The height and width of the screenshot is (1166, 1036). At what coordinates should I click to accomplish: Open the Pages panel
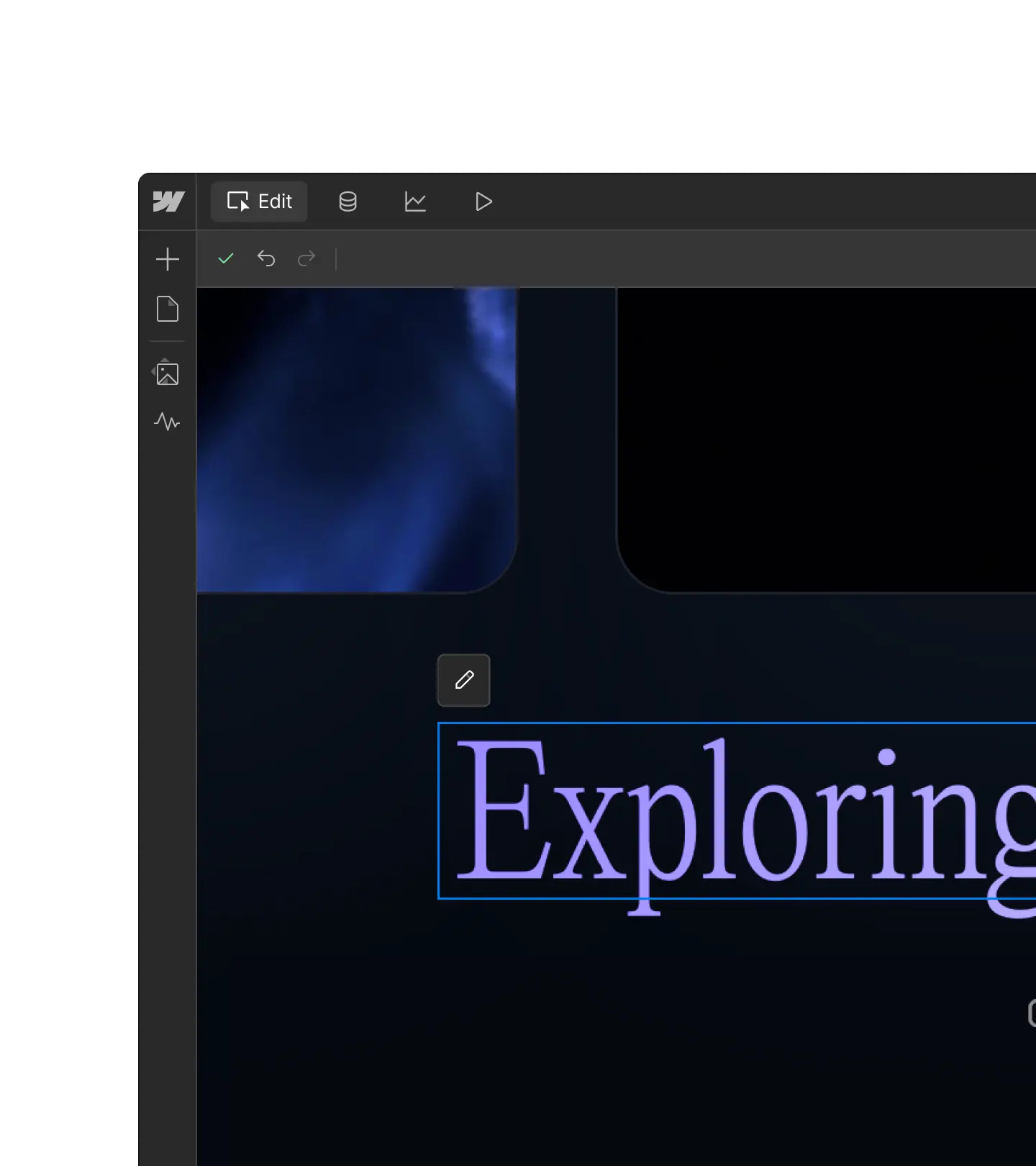coord(168,309)
